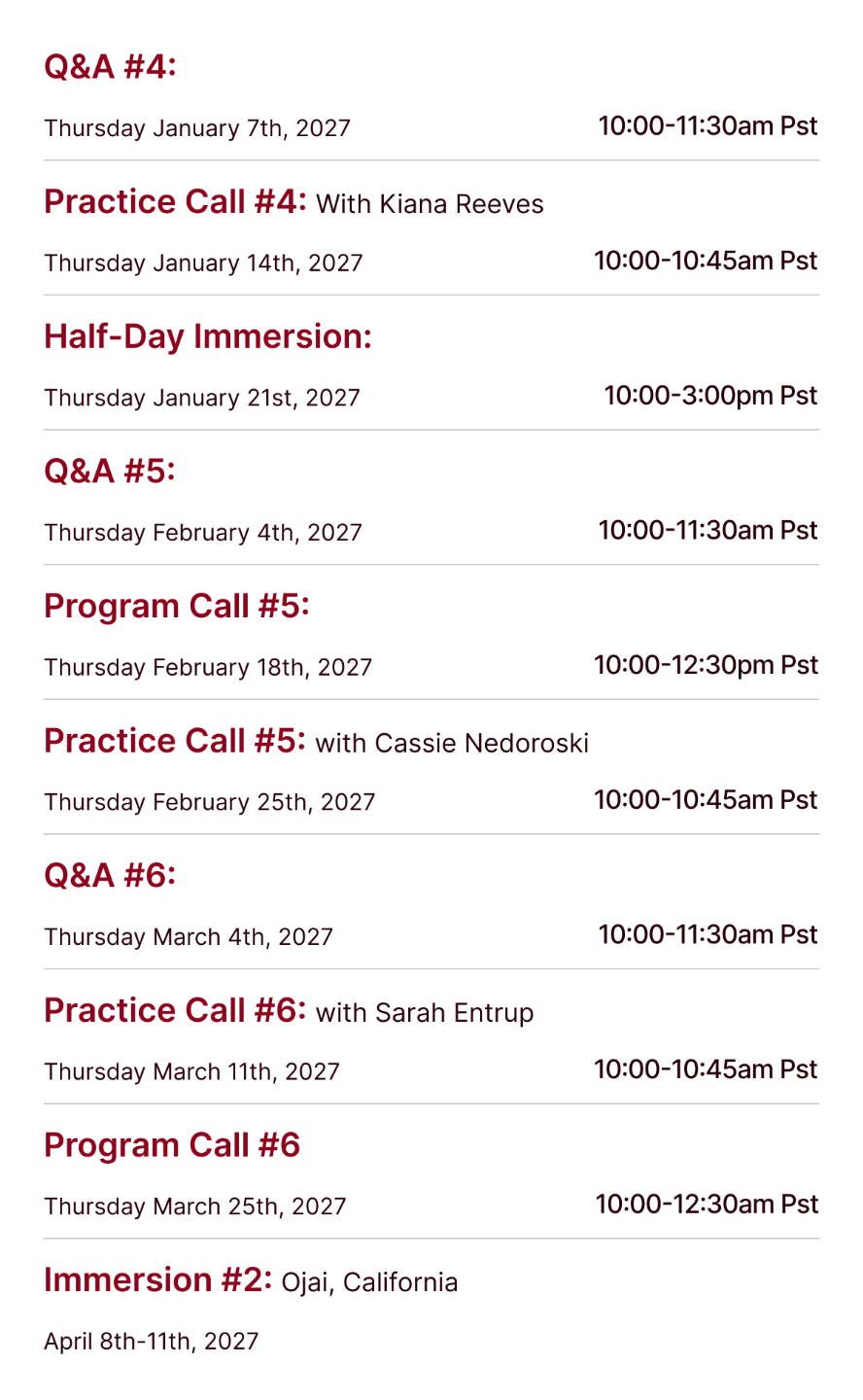Select the Thursday February 4th, 2027 date
This screenshot has width=863, height=1400.
203,533
